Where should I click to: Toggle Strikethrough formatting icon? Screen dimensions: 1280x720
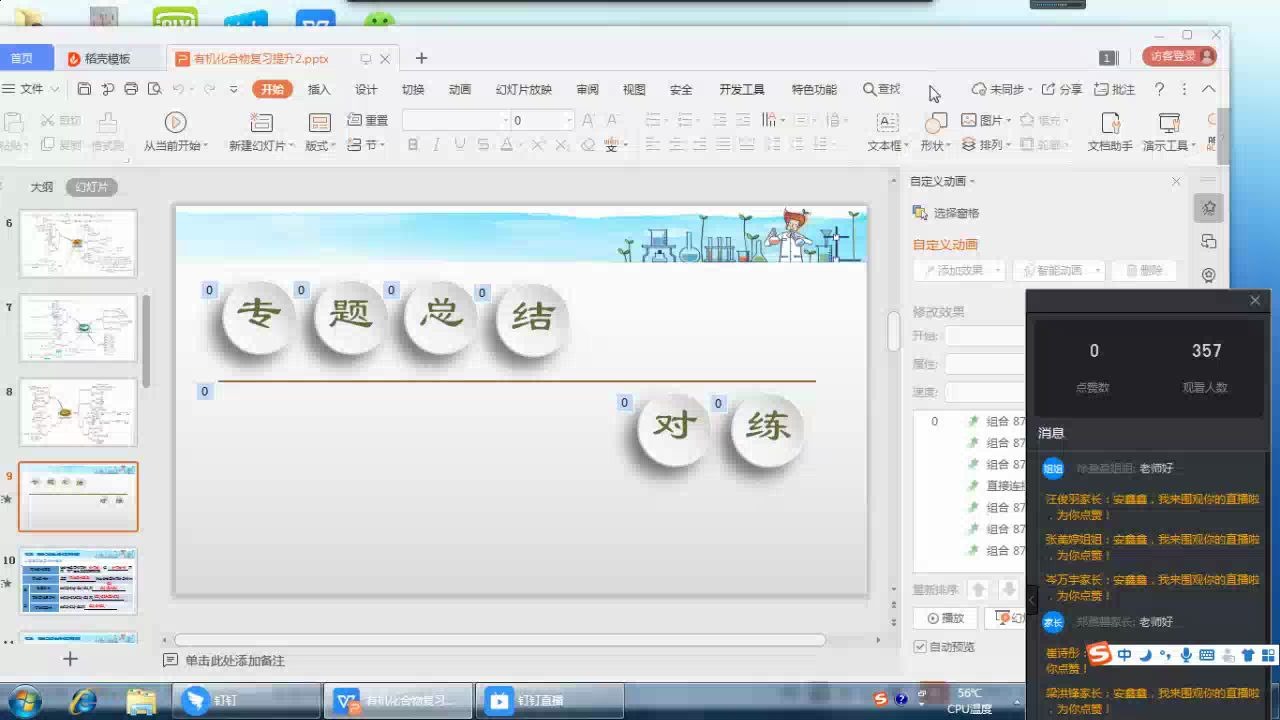coord(483,145)
